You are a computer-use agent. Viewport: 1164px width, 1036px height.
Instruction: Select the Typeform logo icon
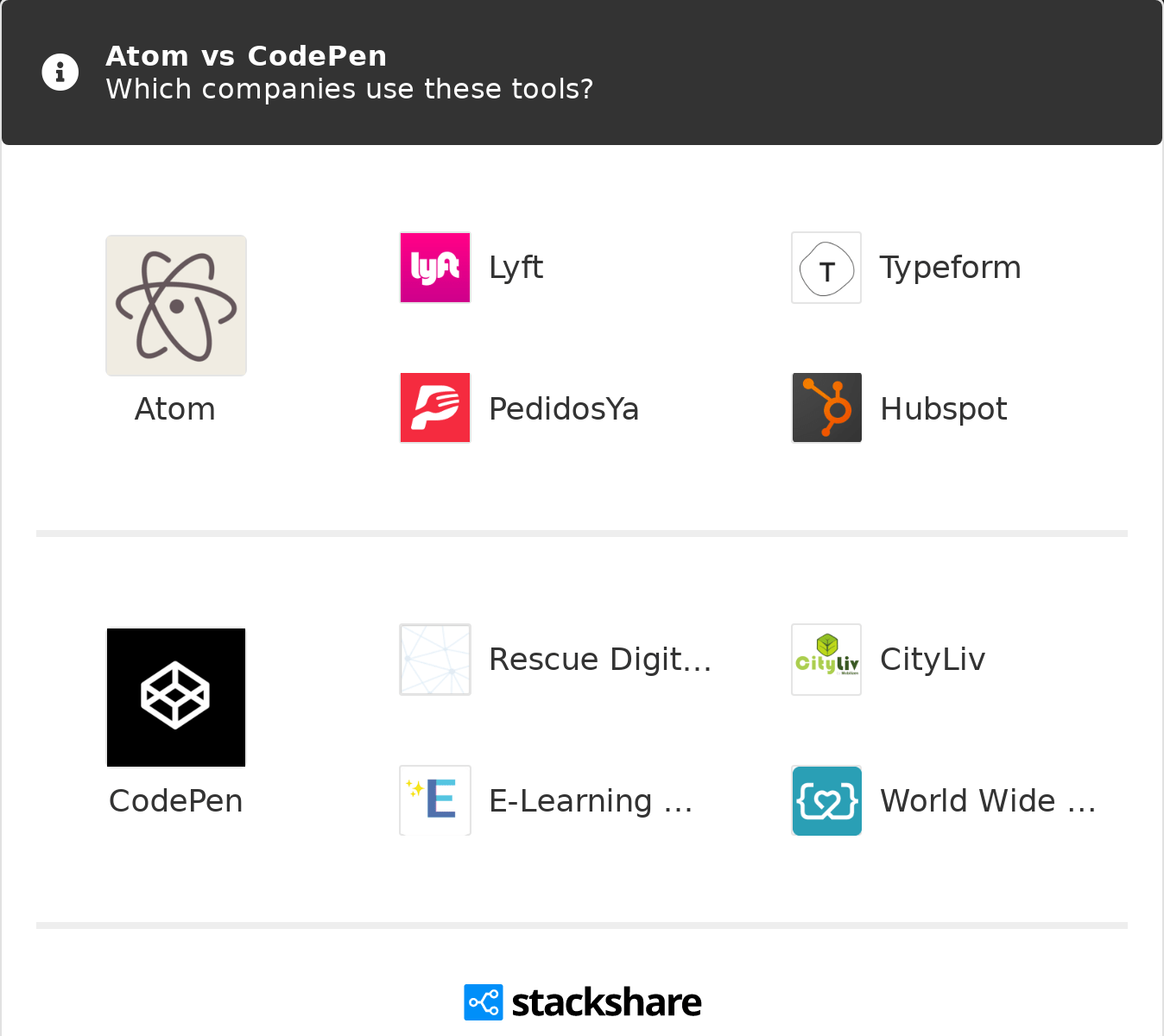click(x=826, y=268)
